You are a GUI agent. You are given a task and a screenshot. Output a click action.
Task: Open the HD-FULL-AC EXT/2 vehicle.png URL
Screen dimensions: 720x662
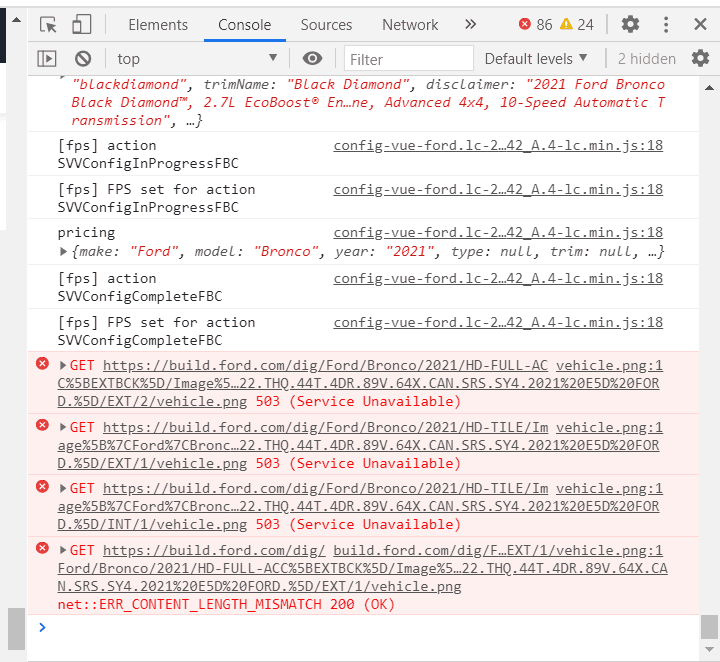point(358,383)
